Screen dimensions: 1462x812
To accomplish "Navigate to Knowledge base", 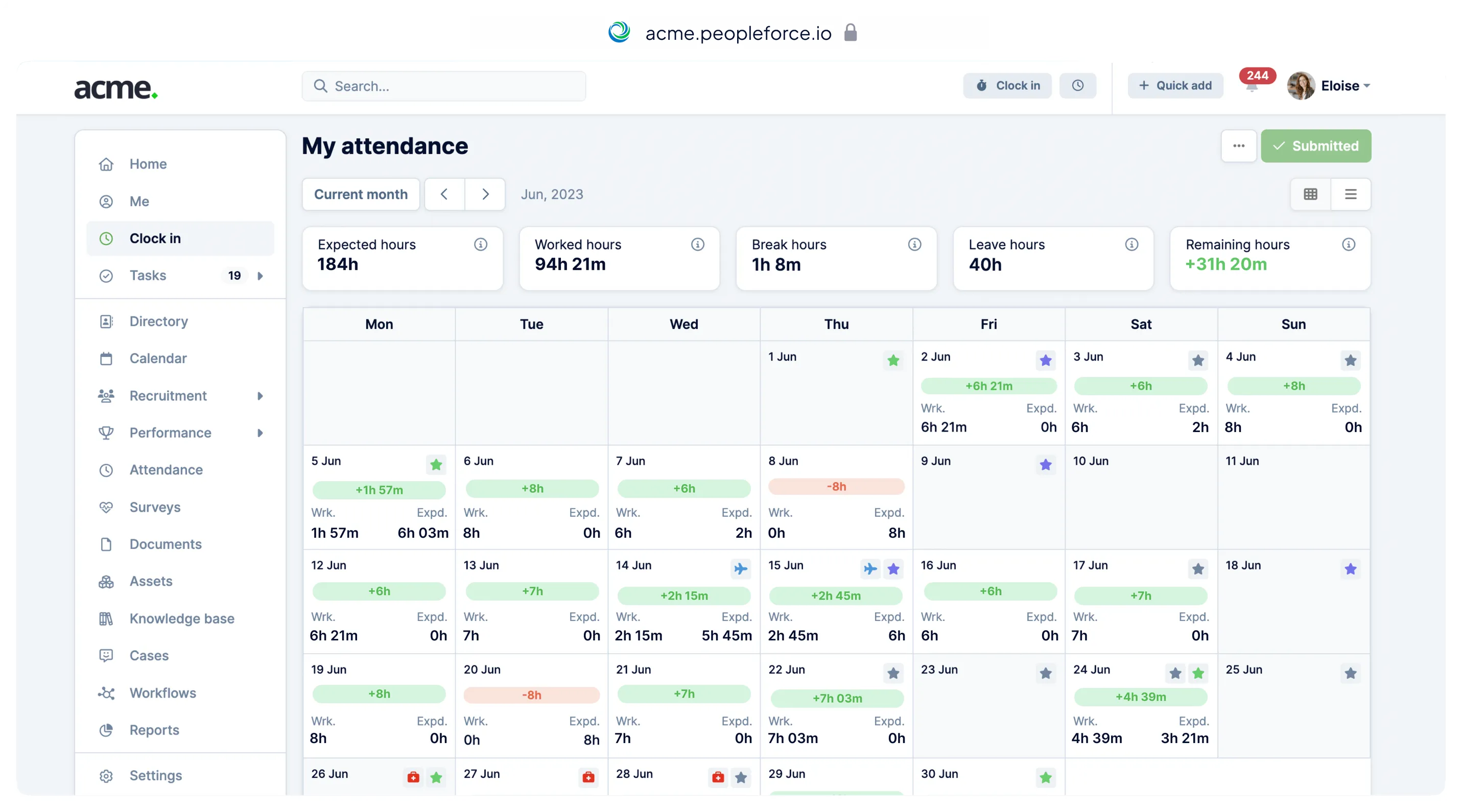I will [x=182, y=618].
